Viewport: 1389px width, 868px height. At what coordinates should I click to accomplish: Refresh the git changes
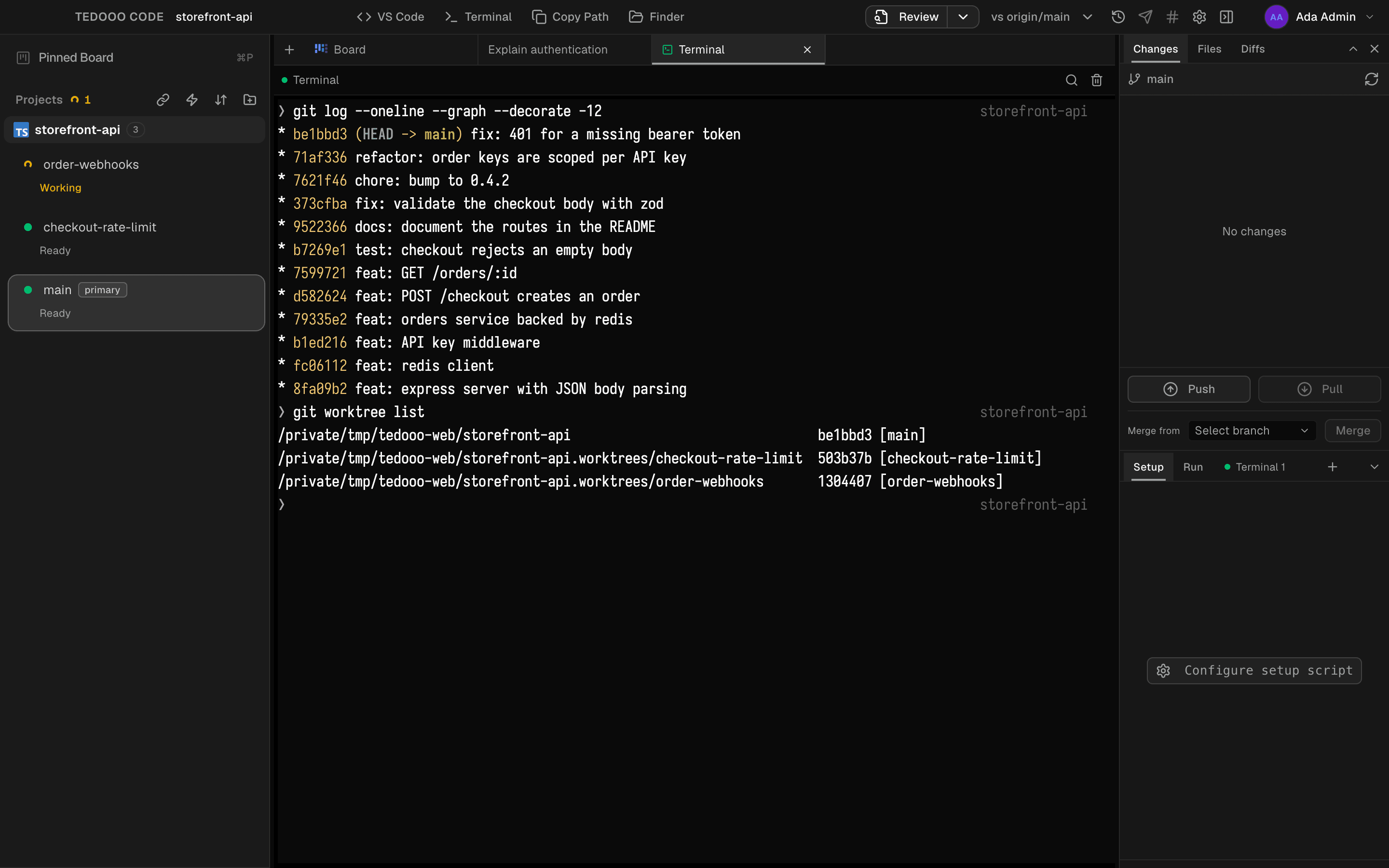1371,79
